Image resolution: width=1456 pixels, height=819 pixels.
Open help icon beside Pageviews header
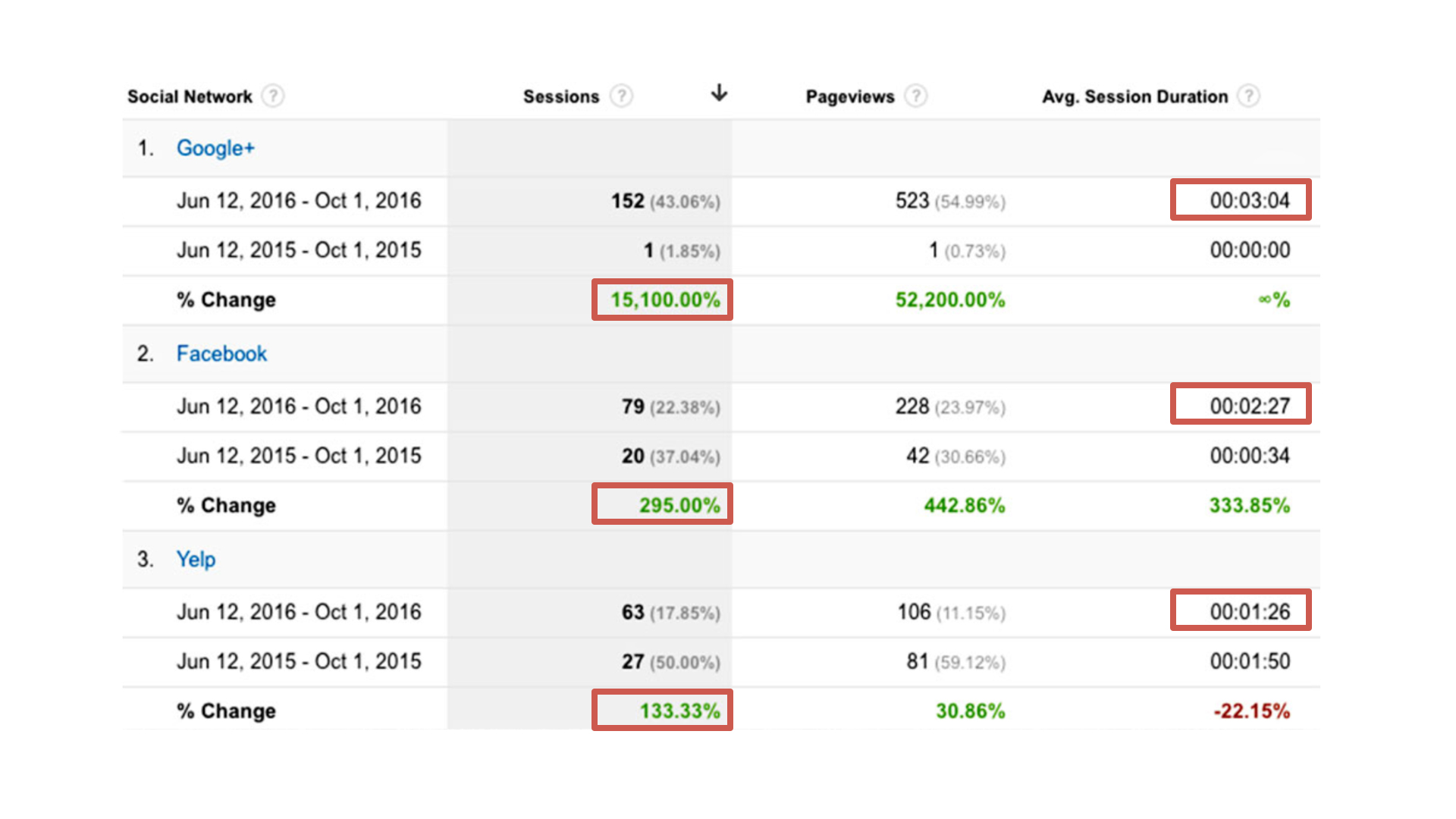(x=916, y=96)
